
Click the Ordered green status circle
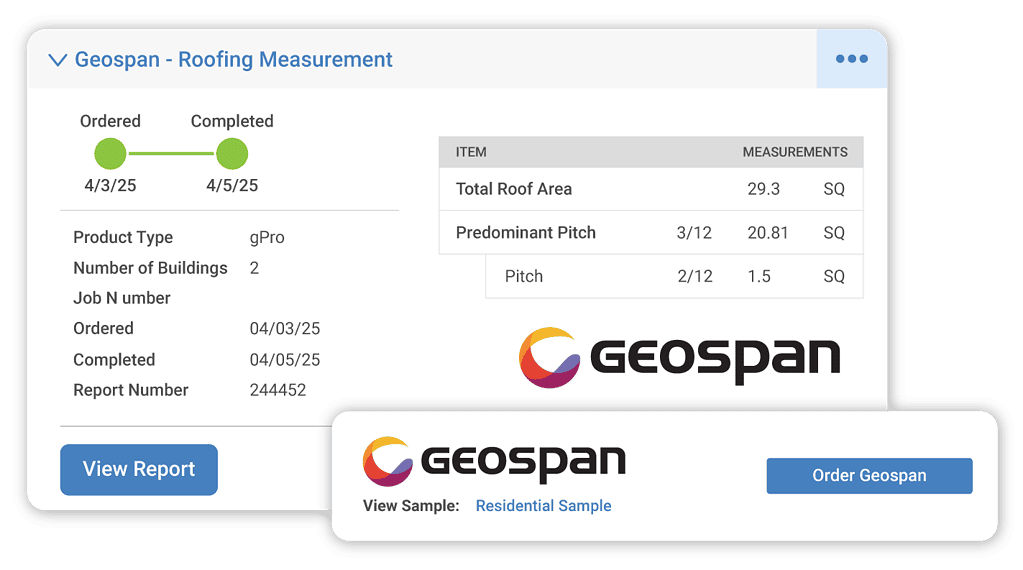(110, 154)
